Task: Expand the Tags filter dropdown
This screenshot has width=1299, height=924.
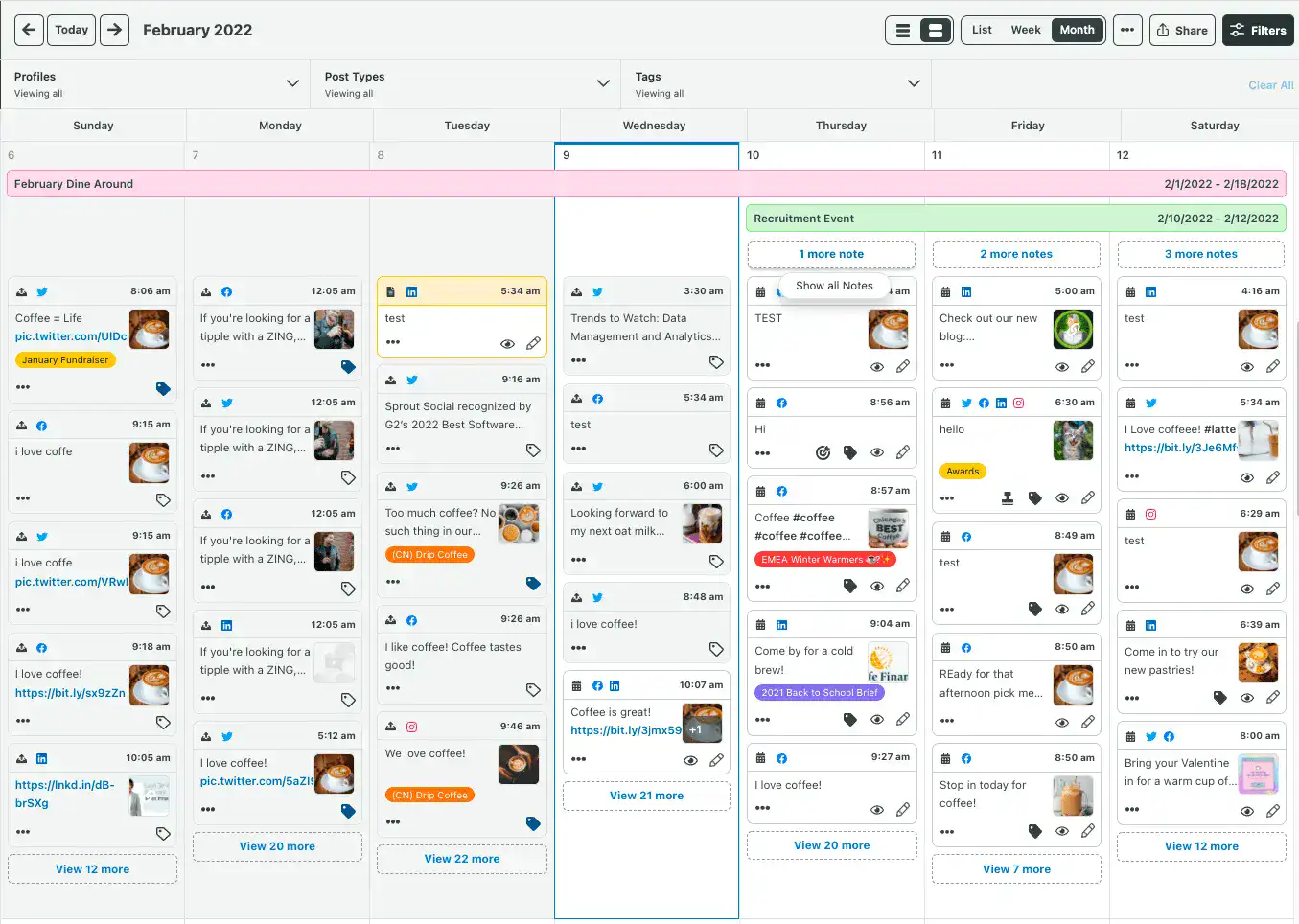Action: click(x=914, y=83)
